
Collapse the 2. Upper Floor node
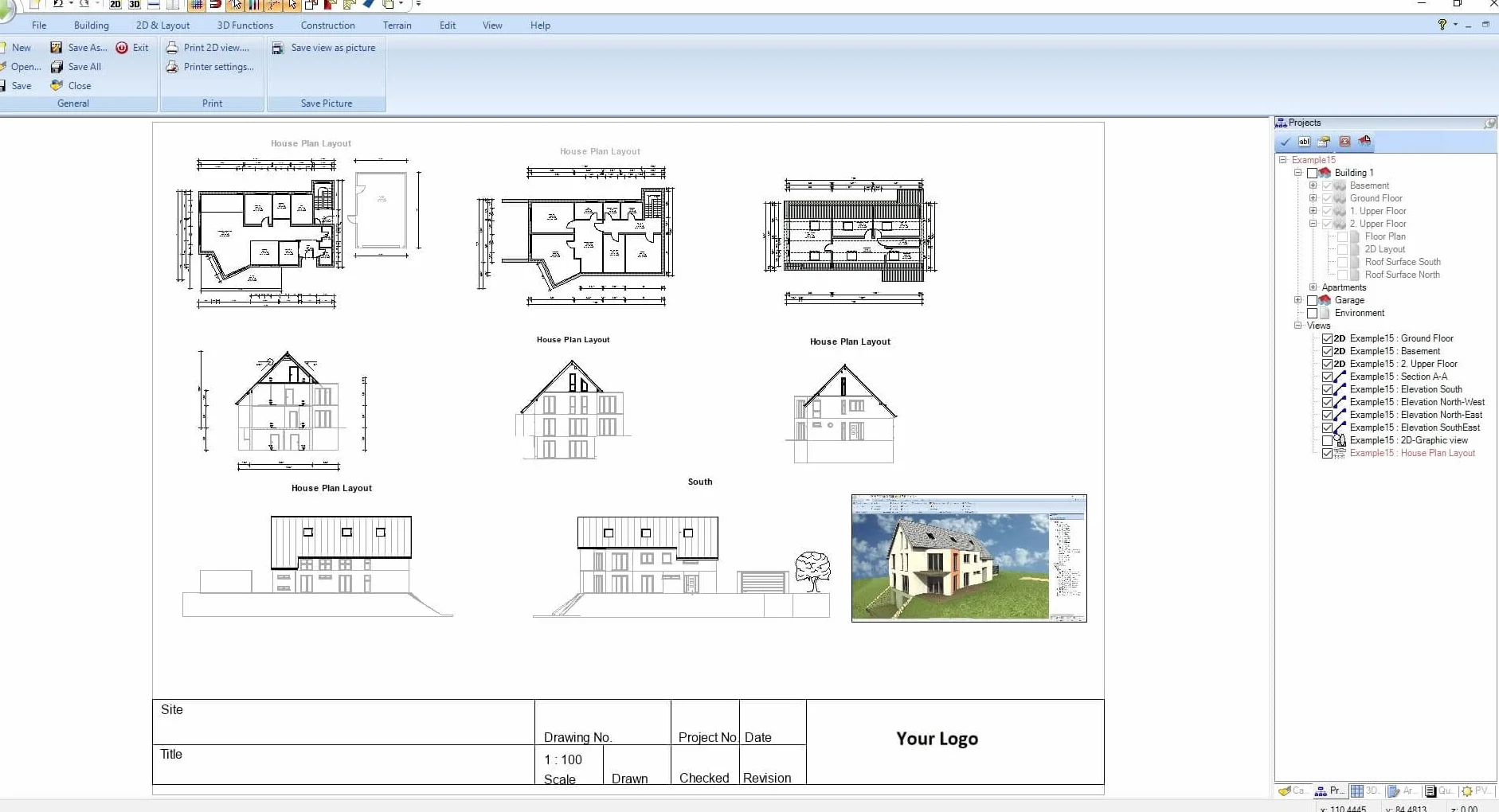1313,224
